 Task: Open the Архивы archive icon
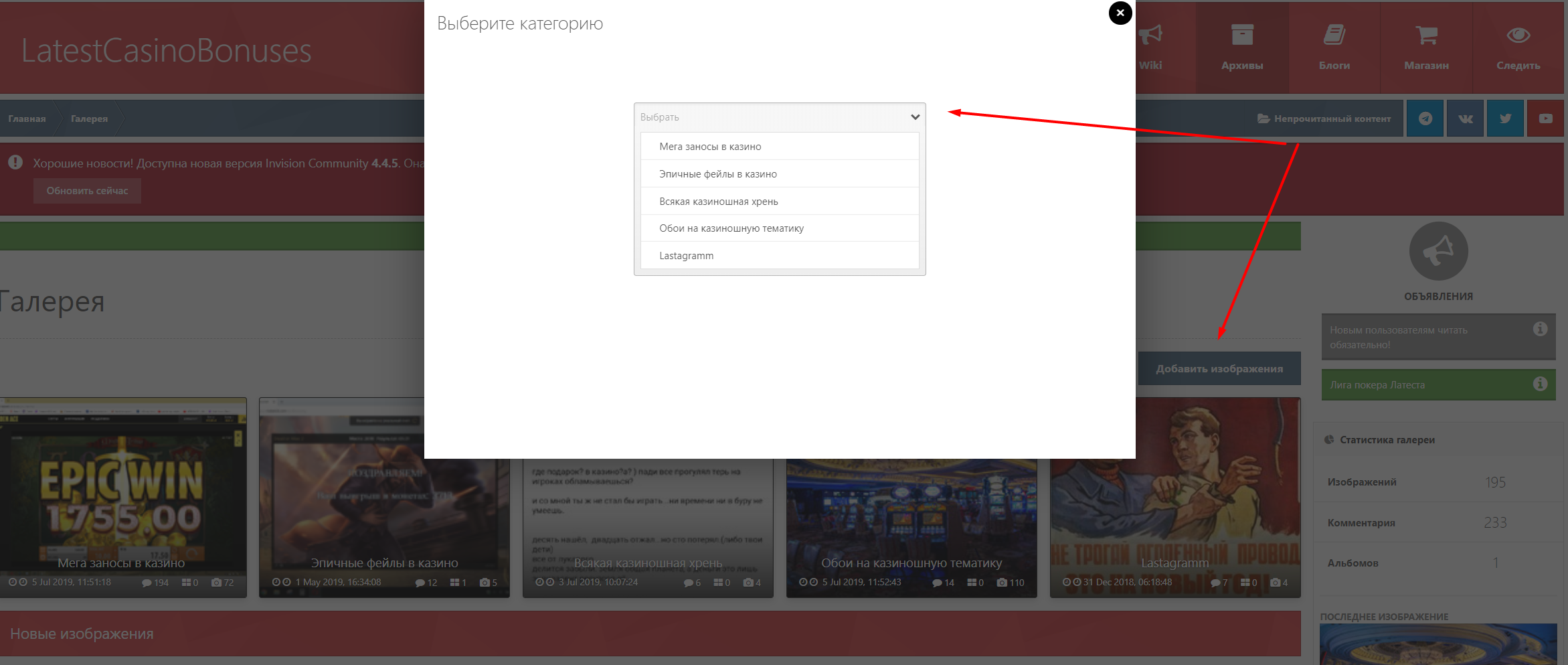(x=1241, y=35)
